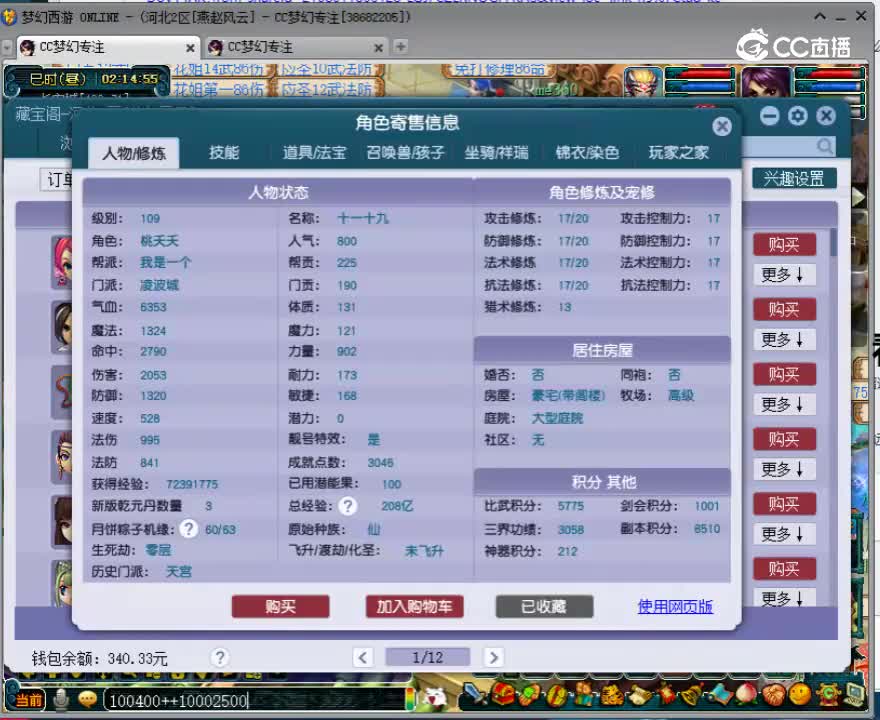Click the second 购买 button in the listing
Image resolution: width=880 pixels, height=720 pixels.
tap(784, 309)
